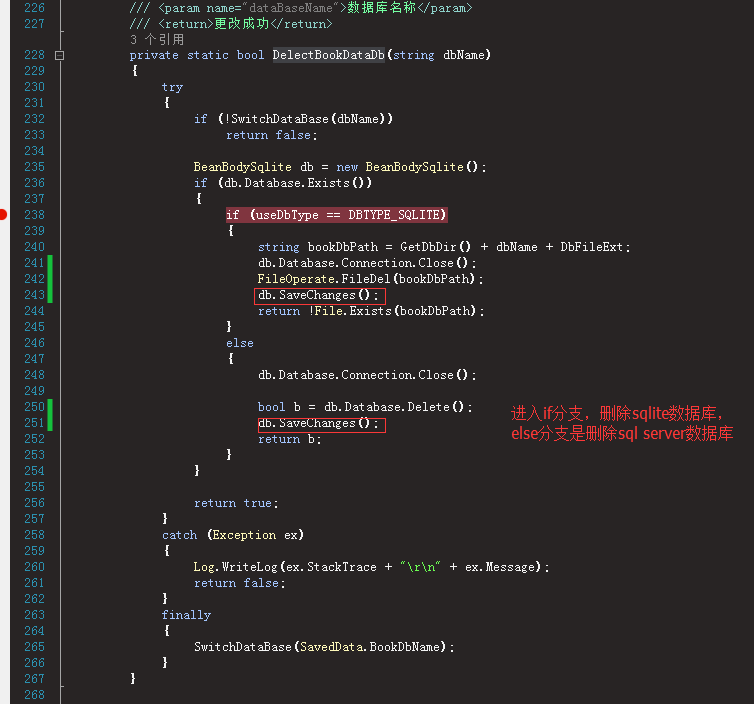
Task: Remove the breakpoint marker at line 238
Action: click(x=2, y=214)
